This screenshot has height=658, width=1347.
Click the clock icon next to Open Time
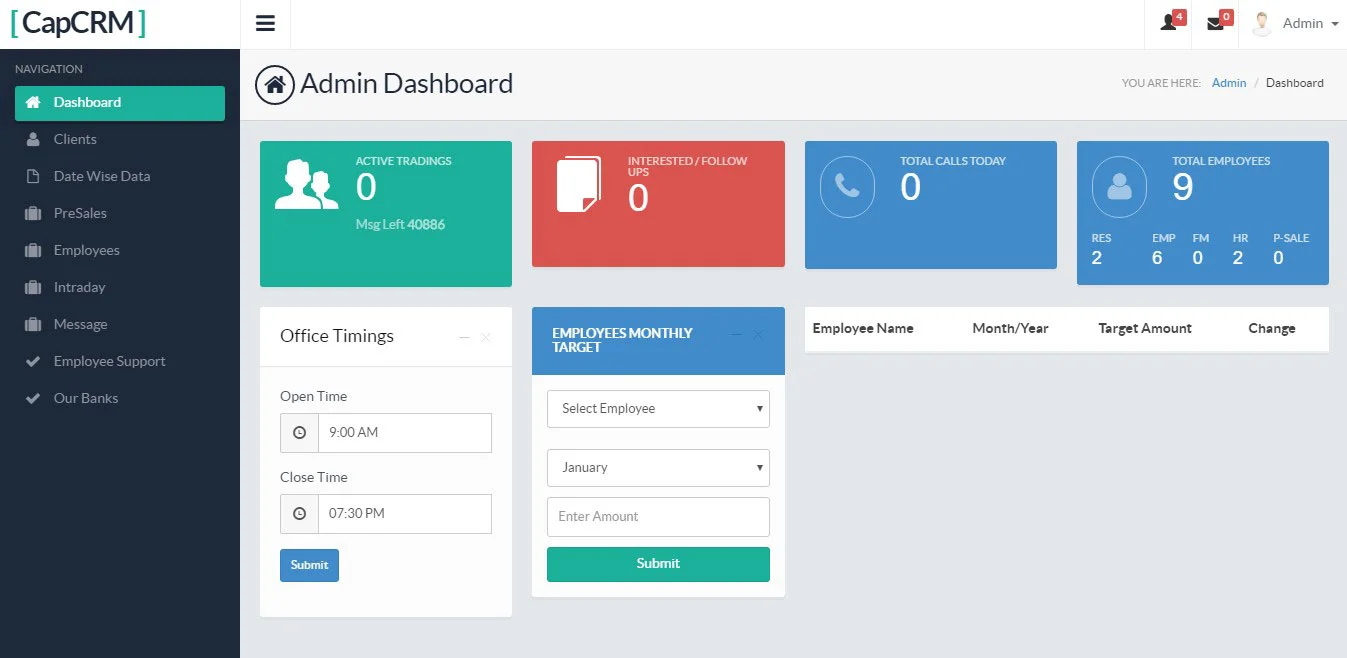coord(299,433)
